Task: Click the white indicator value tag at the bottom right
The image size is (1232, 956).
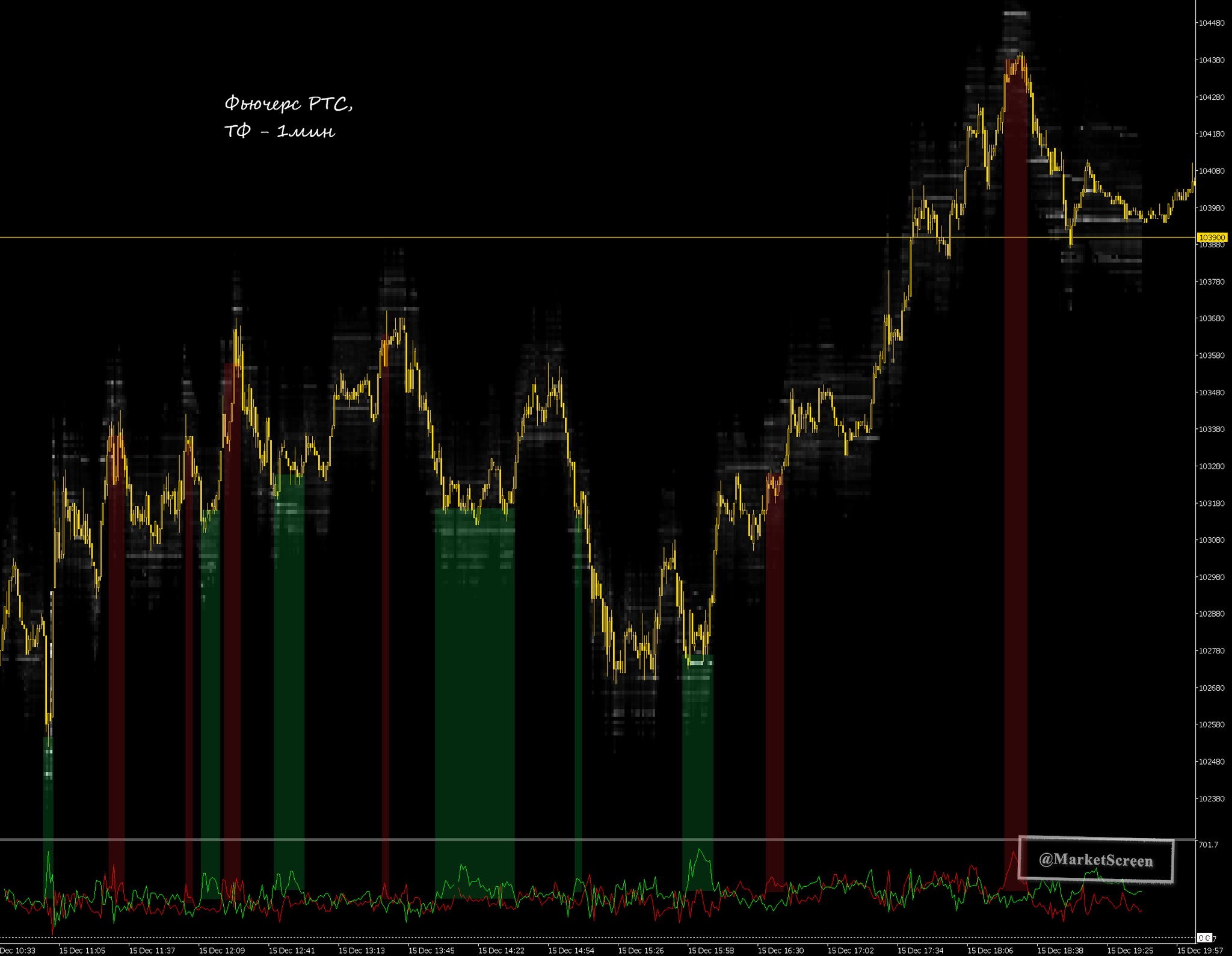Action: 1204,938
